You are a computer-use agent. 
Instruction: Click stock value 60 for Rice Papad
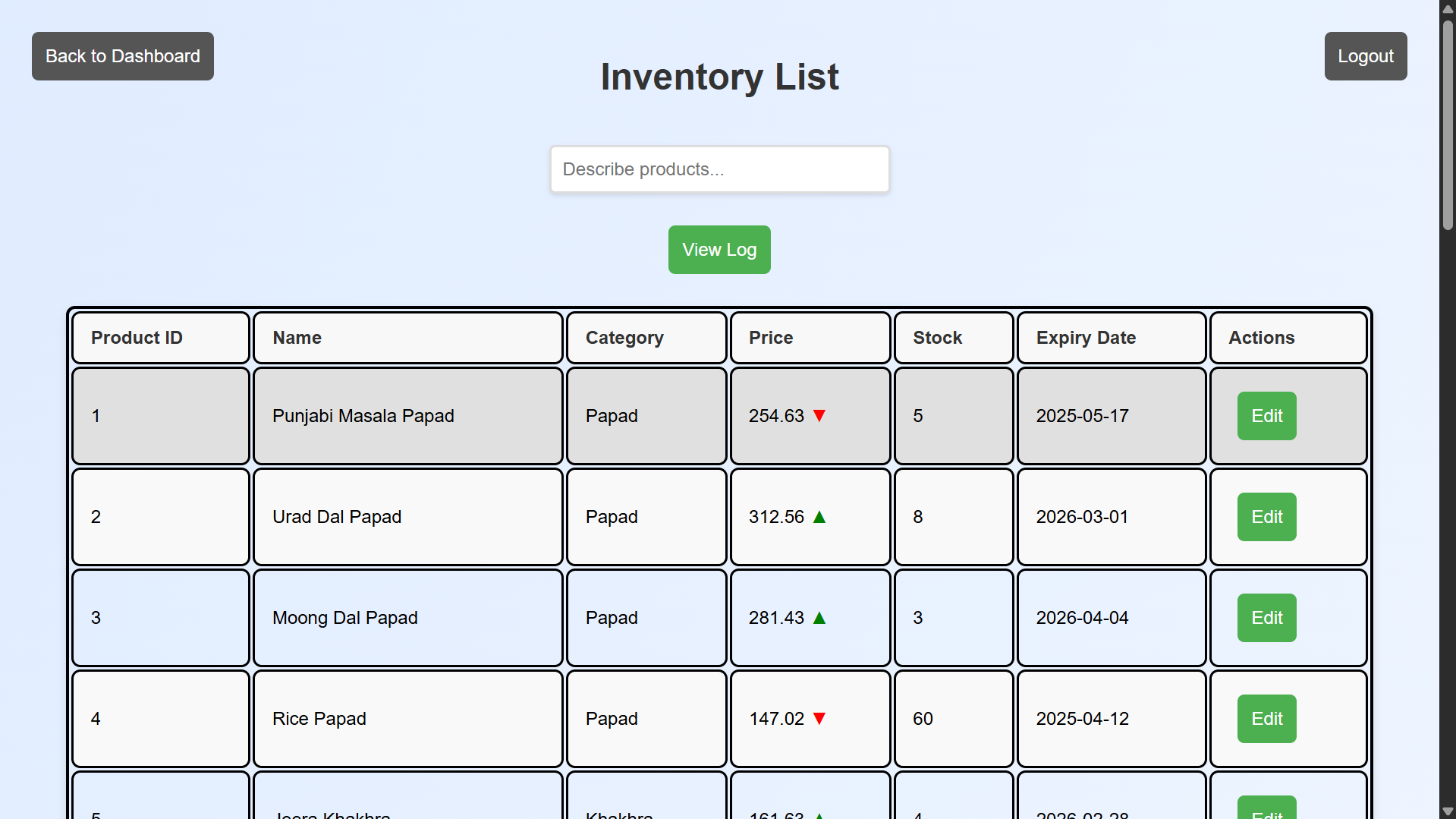pos(923,719)
